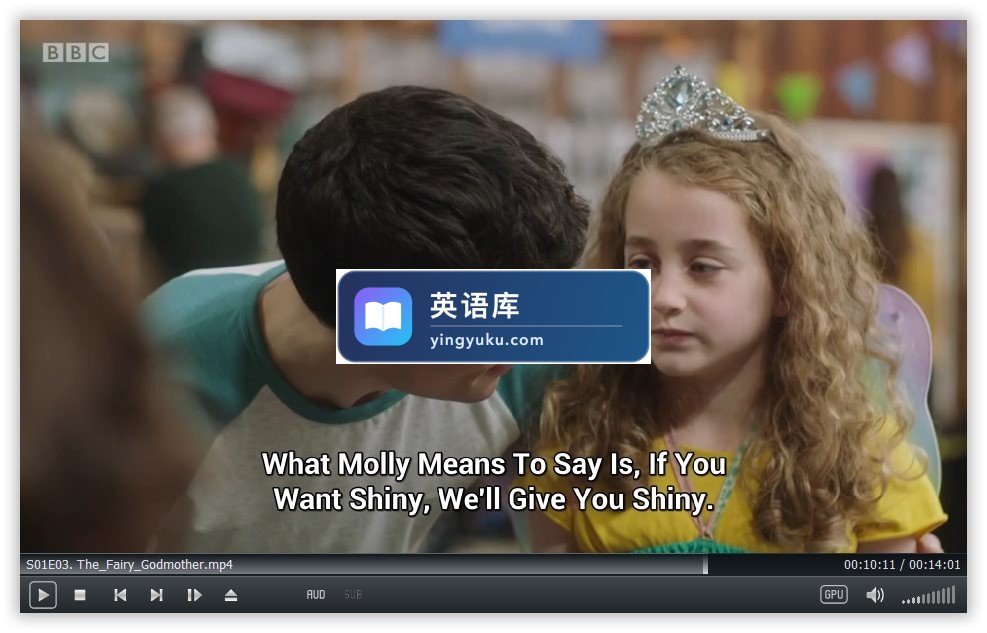Click the Play button
The height and width of the screenshot is (633, 987).
tap(43, 595)
